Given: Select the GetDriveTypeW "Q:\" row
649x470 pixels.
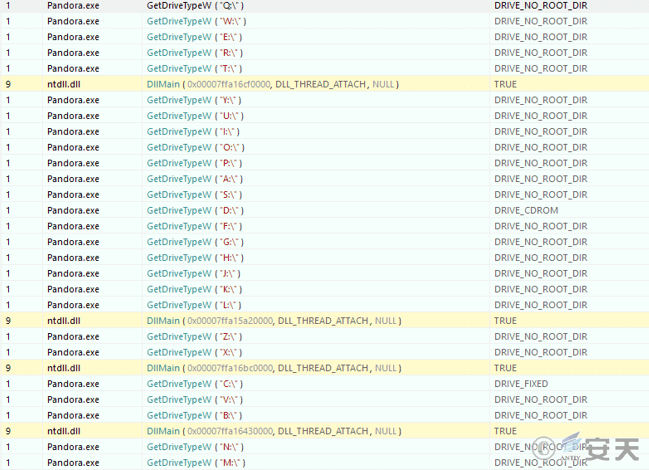Looking at the screenshot, I should click(196, 6).
